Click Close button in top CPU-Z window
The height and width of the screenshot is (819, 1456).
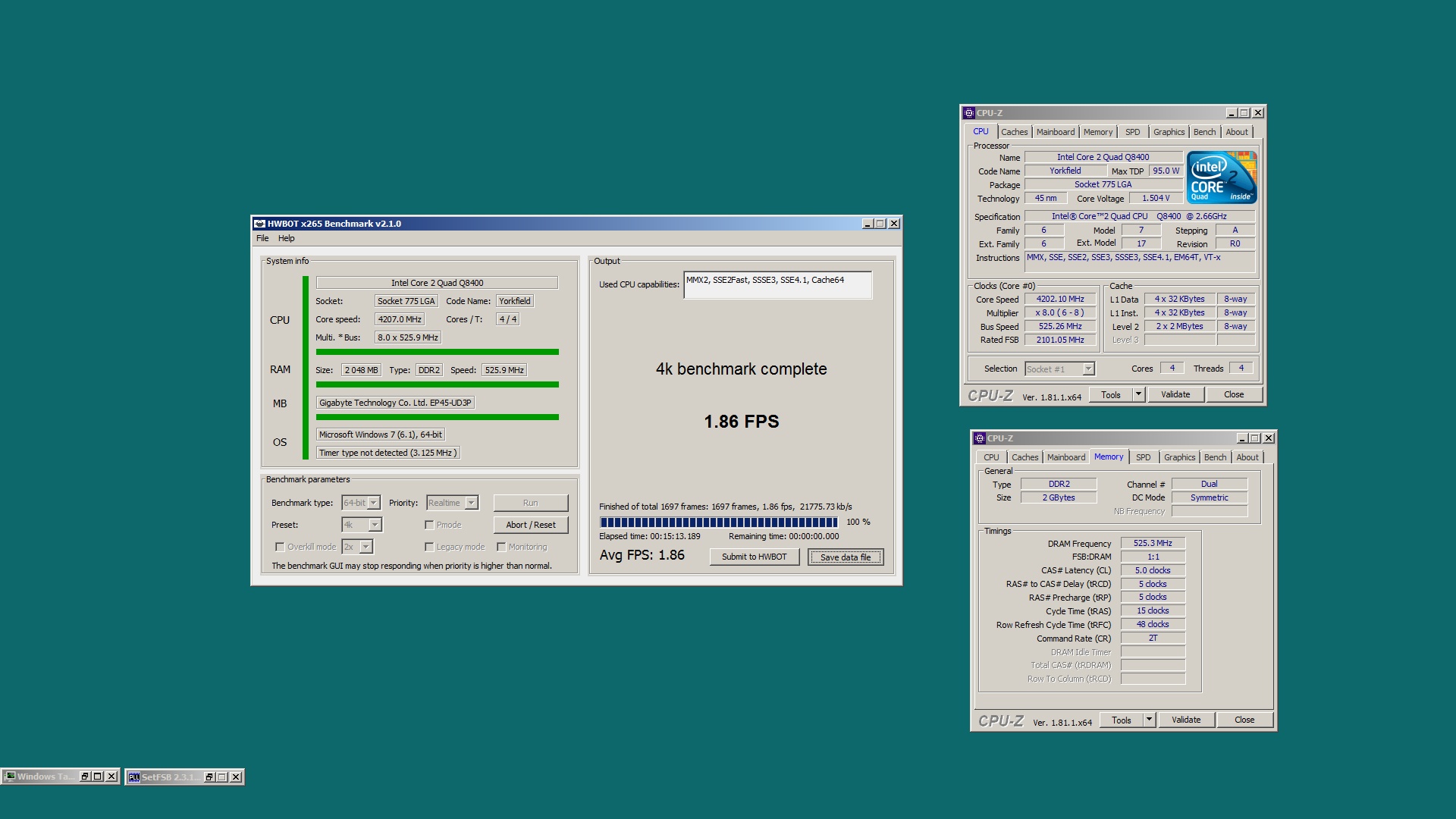(1234, 394)
